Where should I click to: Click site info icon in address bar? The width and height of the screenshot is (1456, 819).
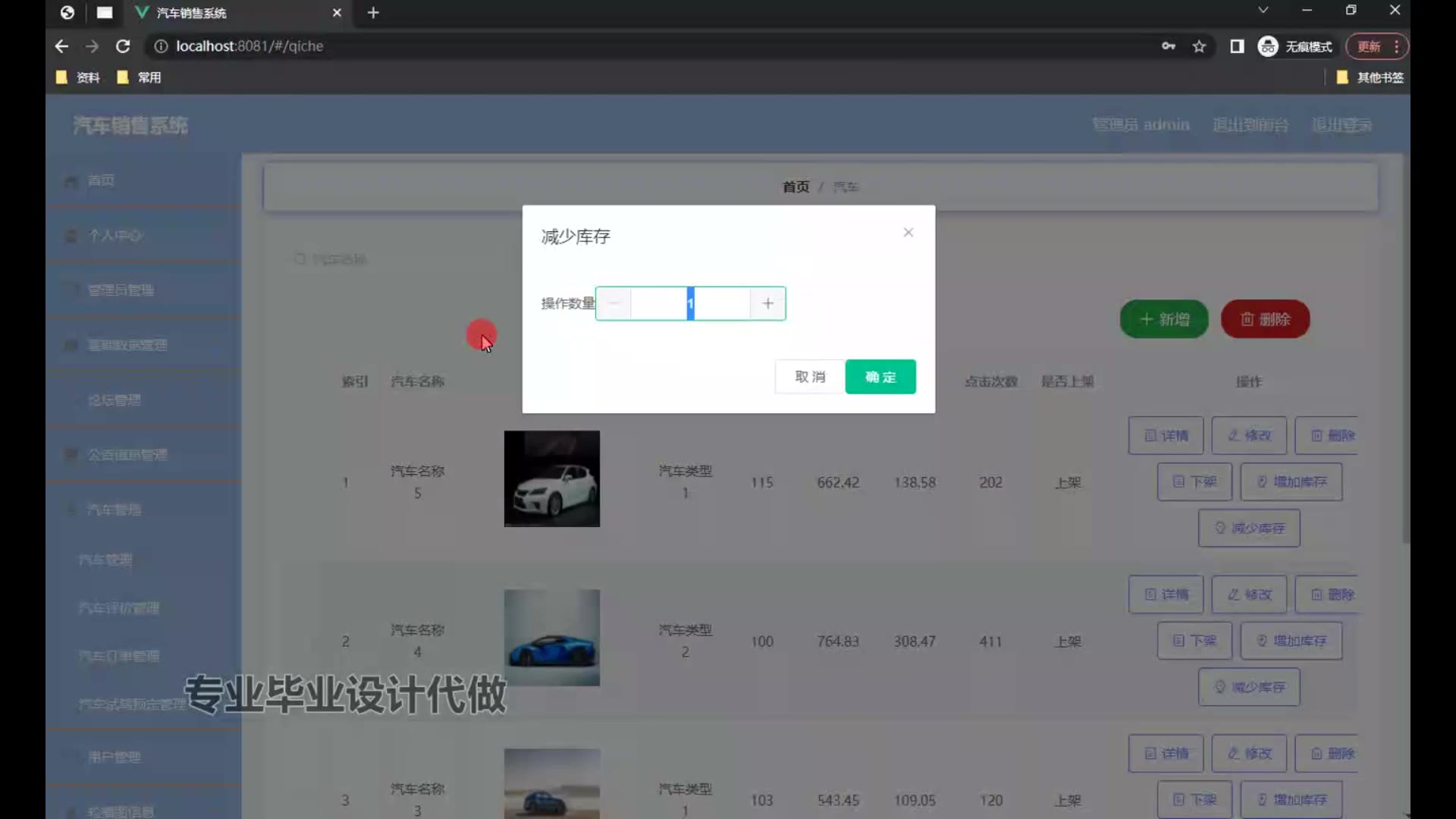tap(161, 46)
